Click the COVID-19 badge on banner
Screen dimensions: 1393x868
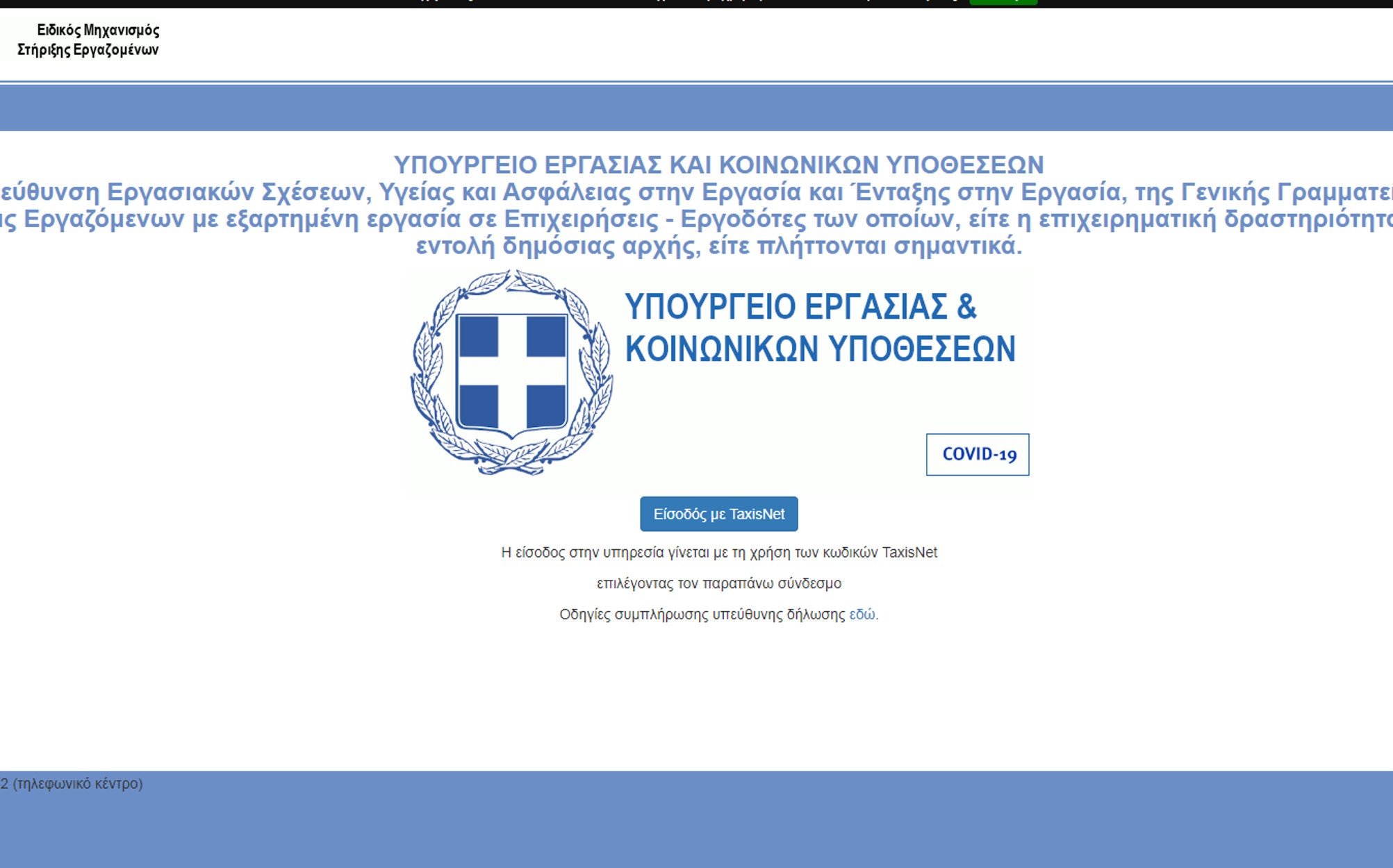click(978, 454)
